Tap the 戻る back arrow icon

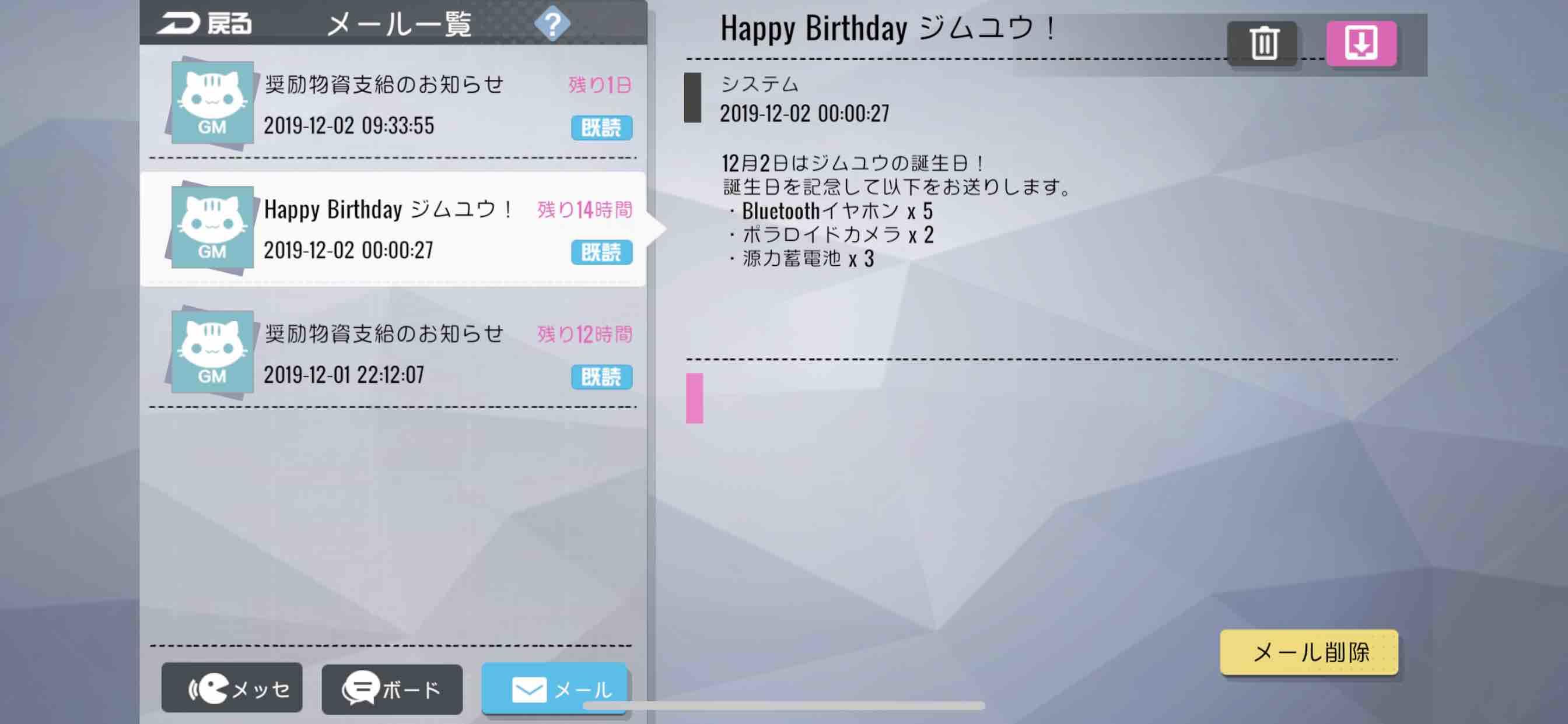coord(178,24)
